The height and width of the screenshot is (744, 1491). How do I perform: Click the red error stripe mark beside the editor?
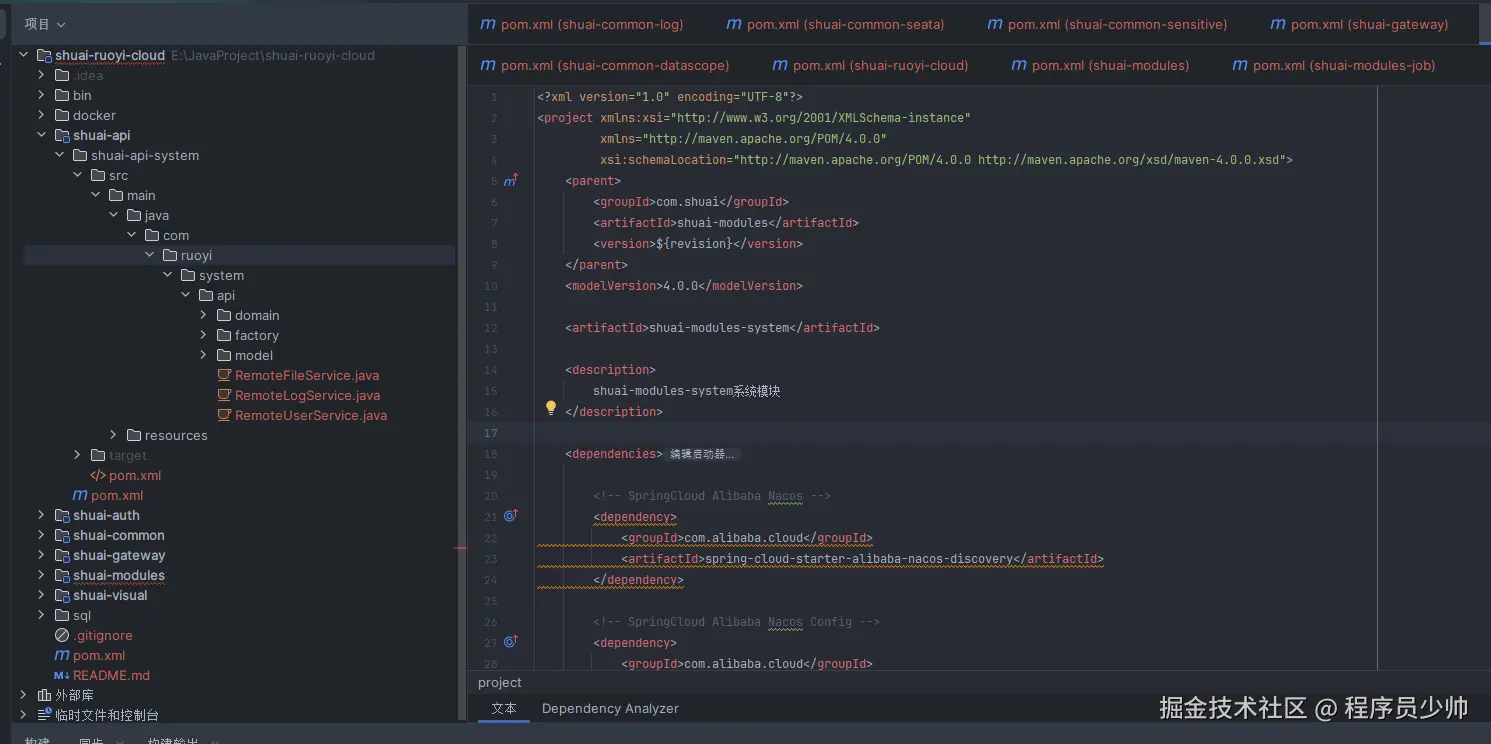coord(460,548)
